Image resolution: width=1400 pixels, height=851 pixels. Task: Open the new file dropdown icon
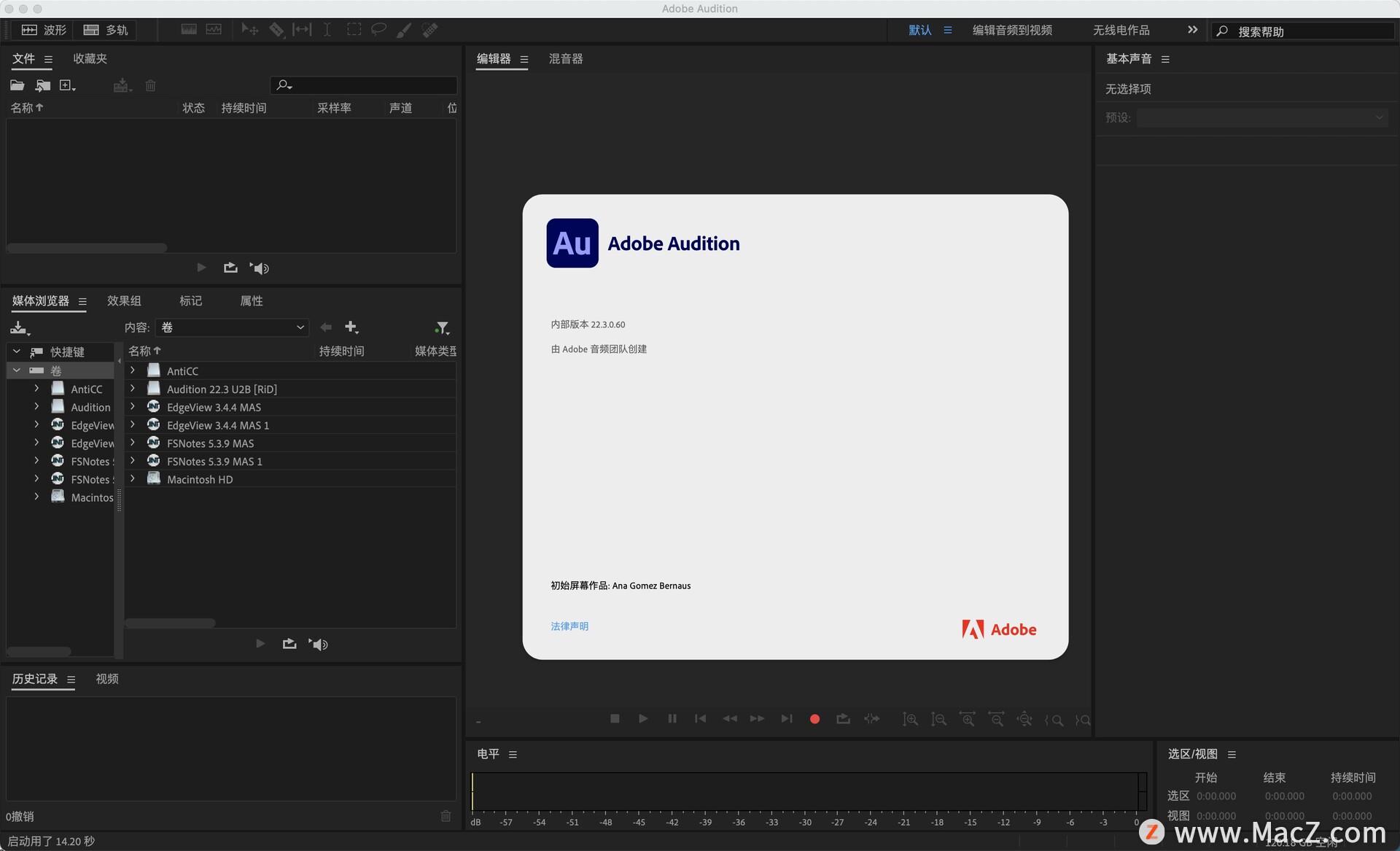click(x=67, y=85)
